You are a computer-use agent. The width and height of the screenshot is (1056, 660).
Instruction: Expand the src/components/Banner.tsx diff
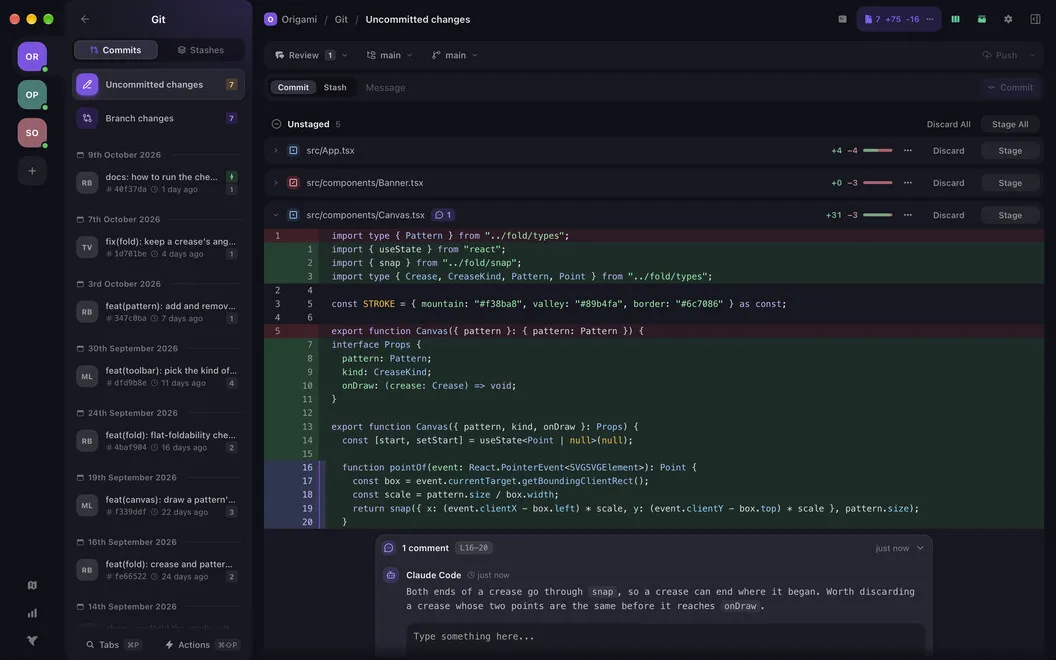point(275,183)
